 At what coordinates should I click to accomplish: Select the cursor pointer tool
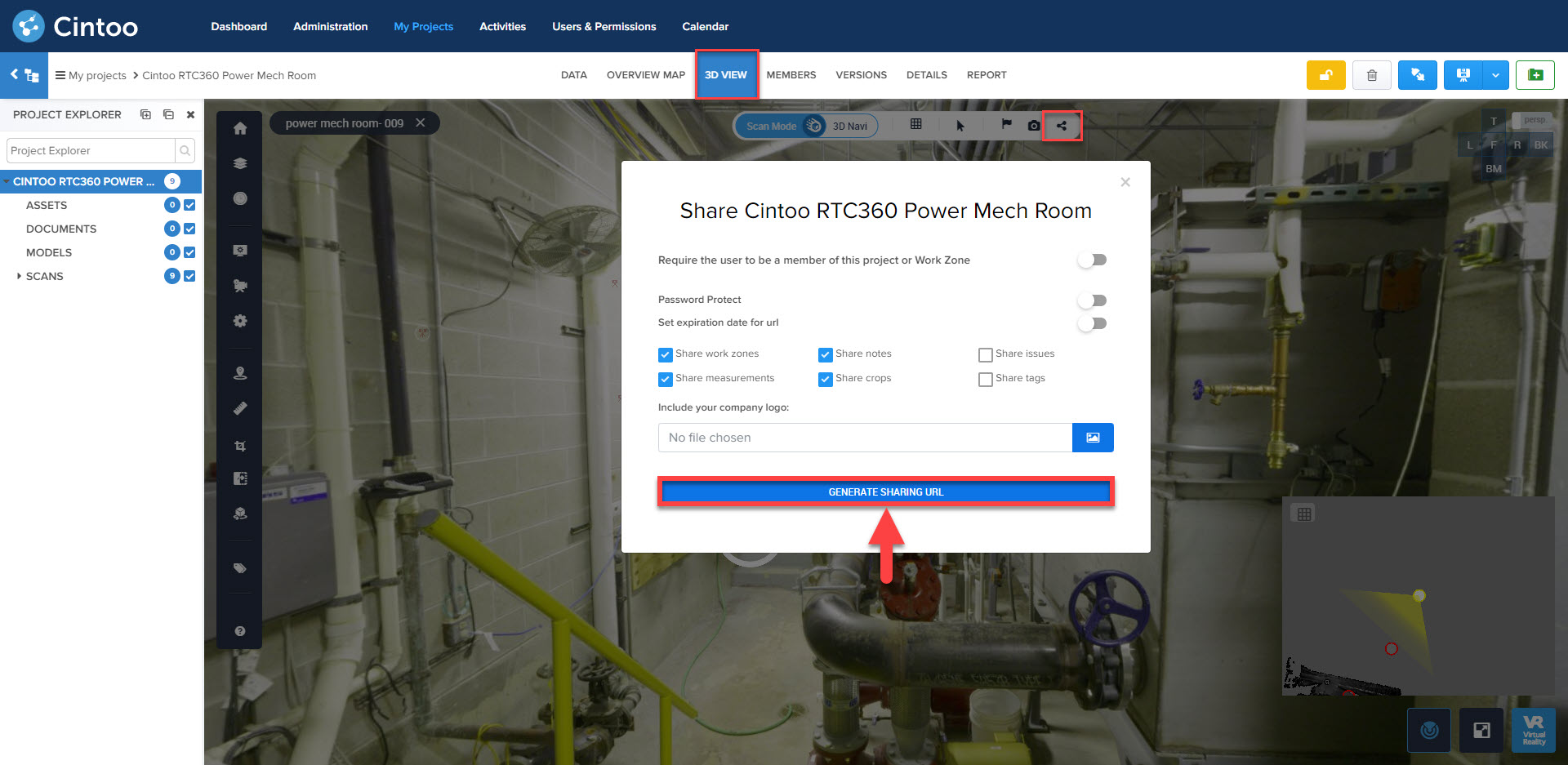pos(960,126)
